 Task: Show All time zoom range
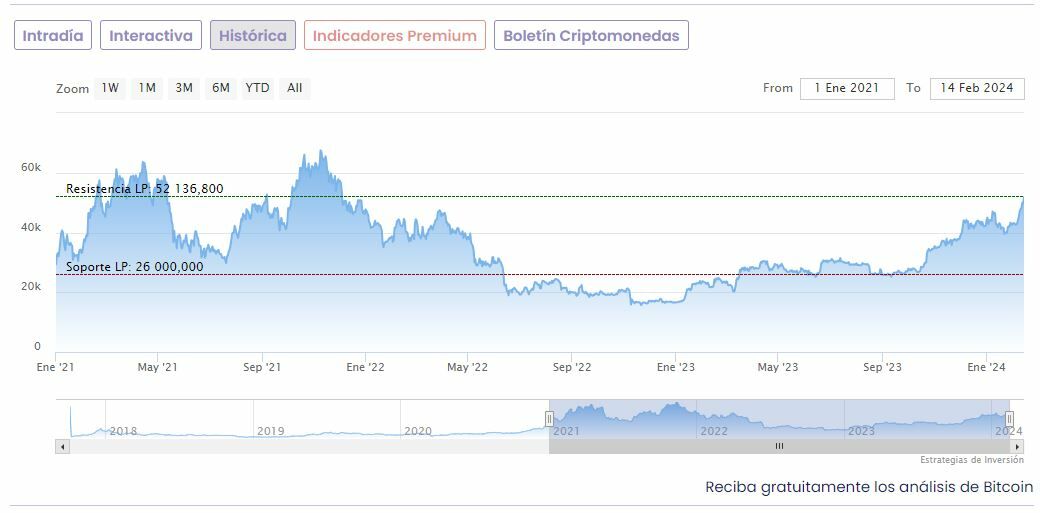(x=295, y=88)
